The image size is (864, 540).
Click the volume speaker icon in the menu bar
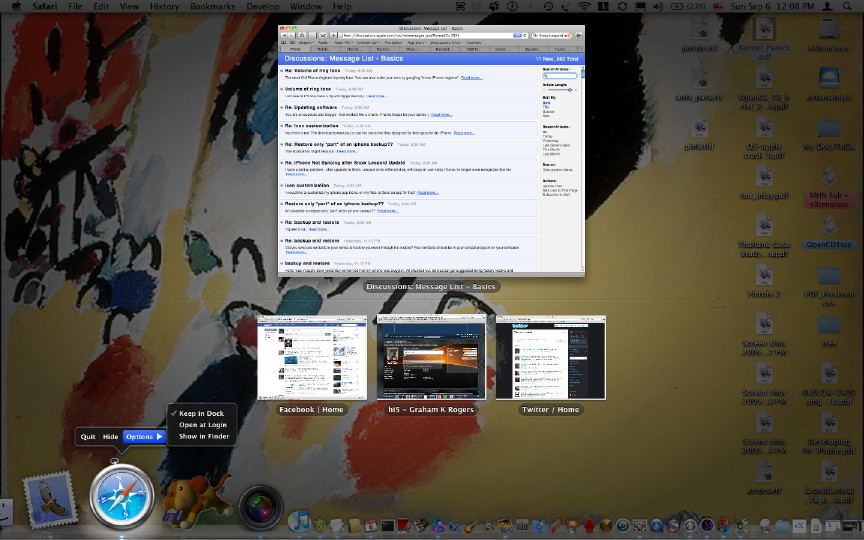660,7
